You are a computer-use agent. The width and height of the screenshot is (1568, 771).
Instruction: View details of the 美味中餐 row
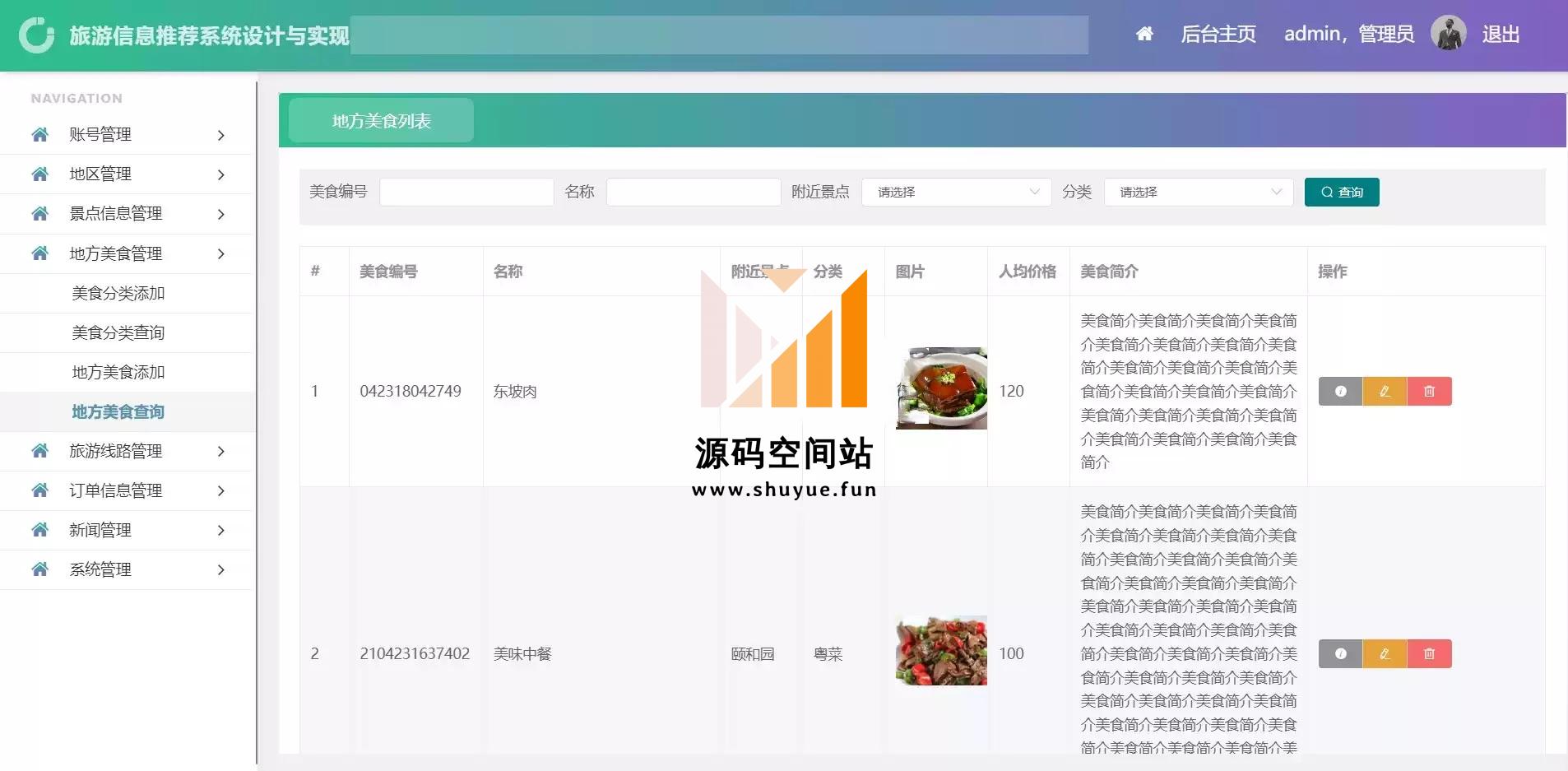[1340, 654]
